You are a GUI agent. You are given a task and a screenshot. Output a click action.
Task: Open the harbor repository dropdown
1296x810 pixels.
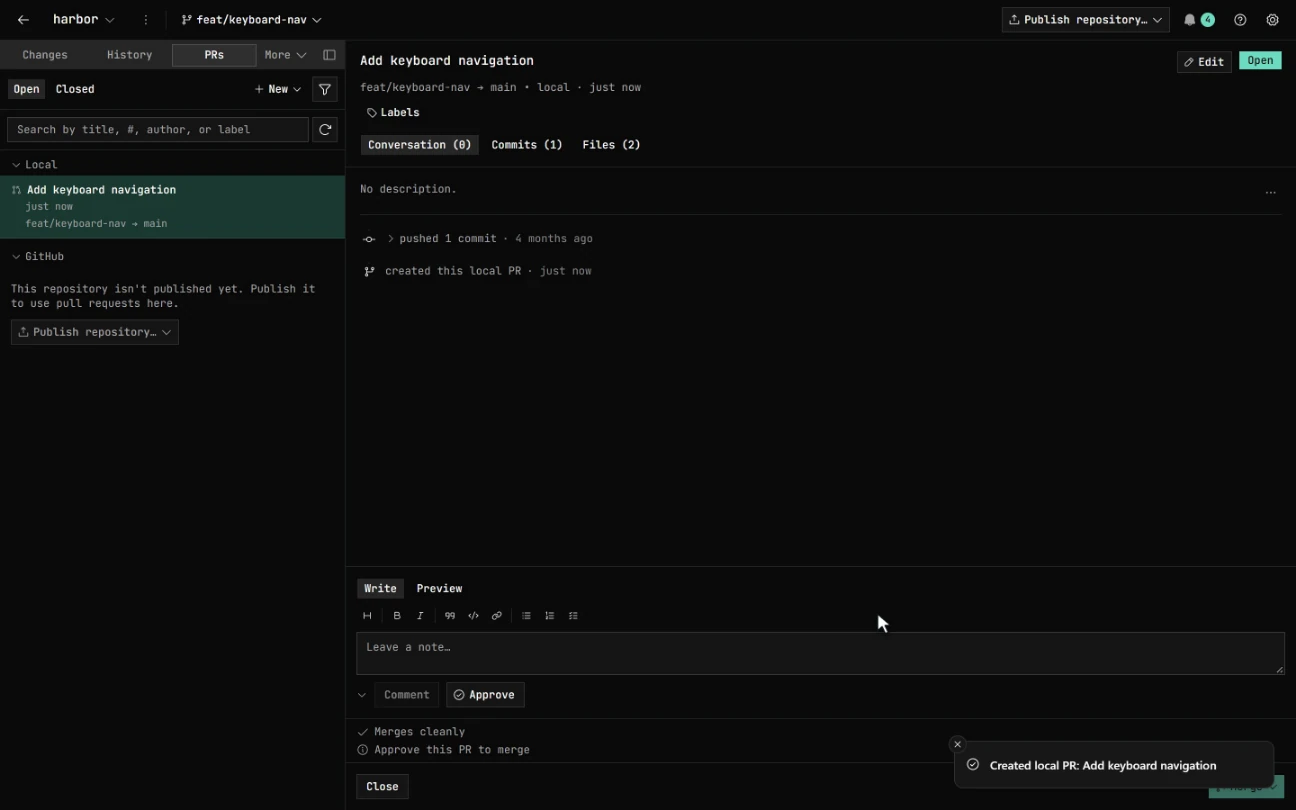pyautogui.click(x=84, y=20)
